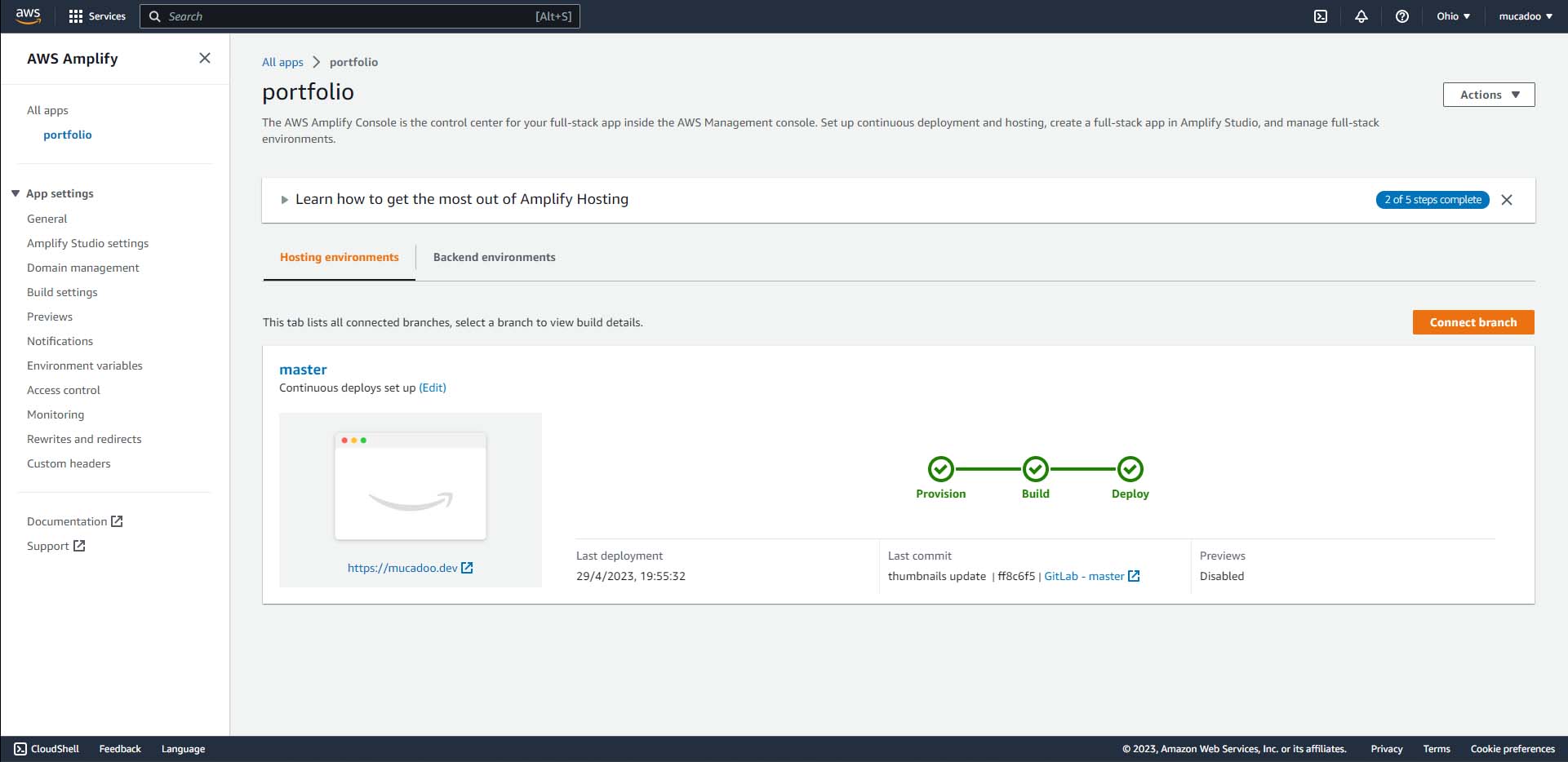1568x762 pixels.
Task: Open the Language selector in footer
Action: (x=184, y=749)
